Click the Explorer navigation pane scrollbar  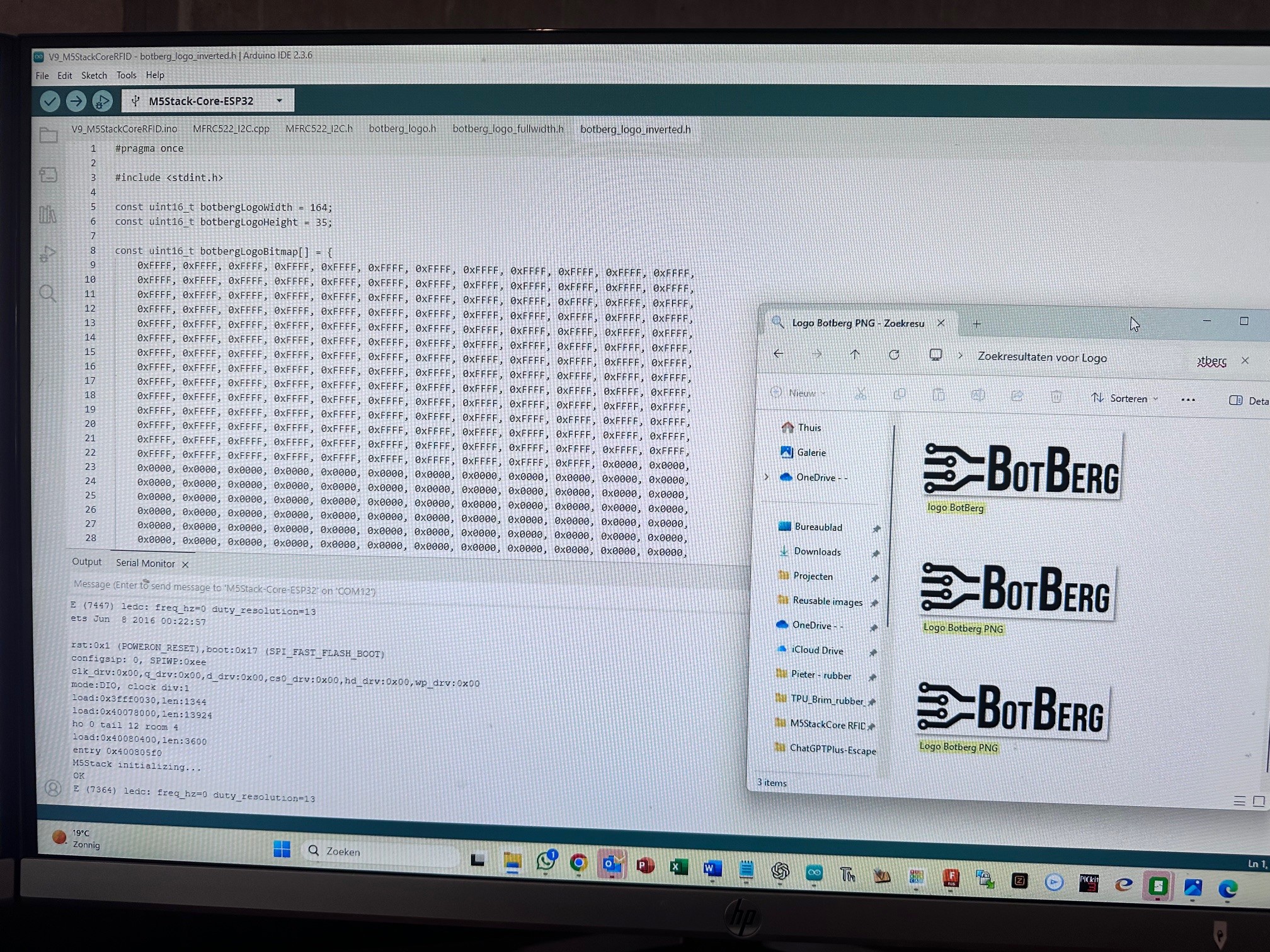891,526
